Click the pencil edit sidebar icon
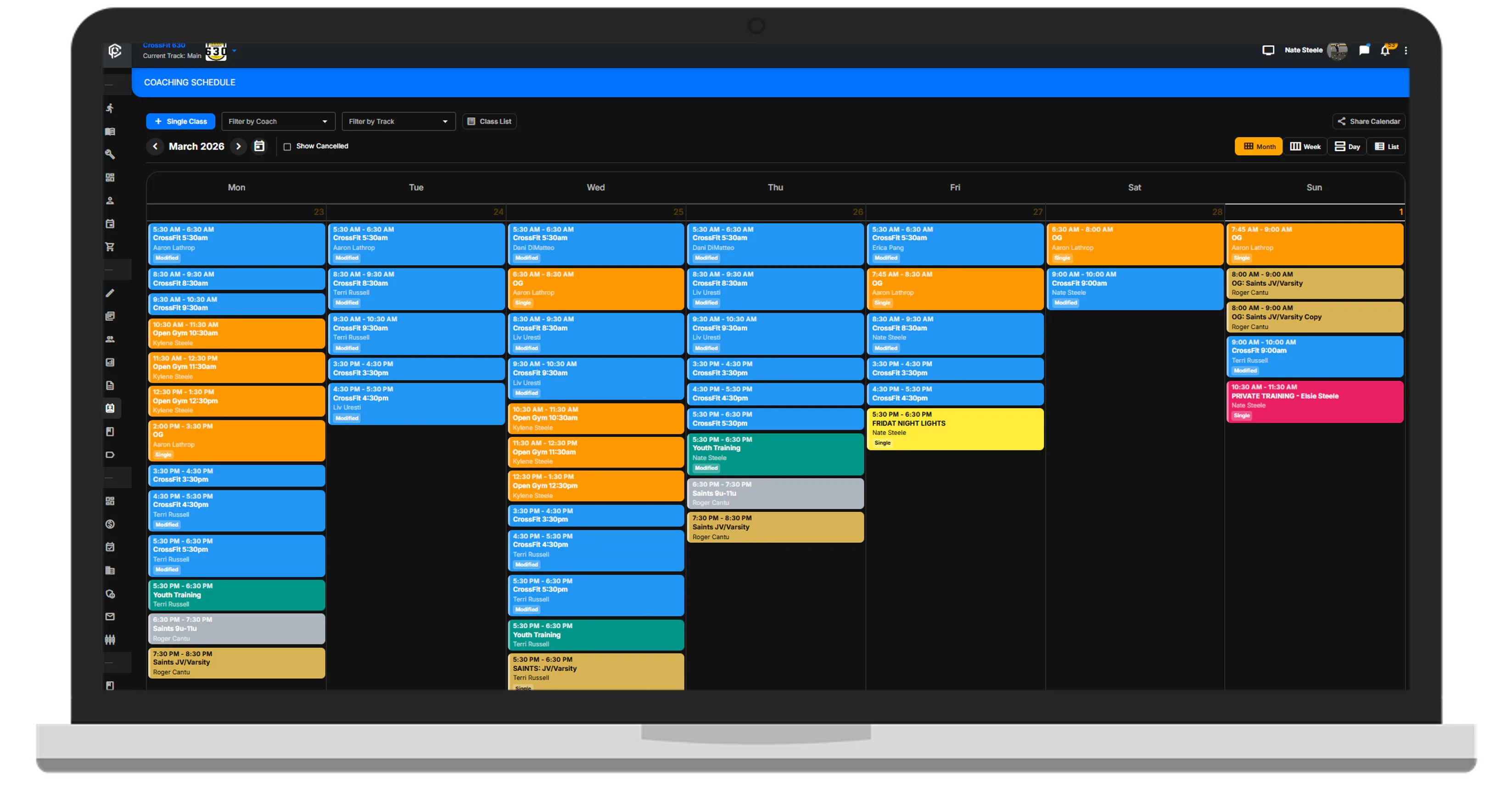This screenshot has width=1512, height=803. (x=110, y=293)
